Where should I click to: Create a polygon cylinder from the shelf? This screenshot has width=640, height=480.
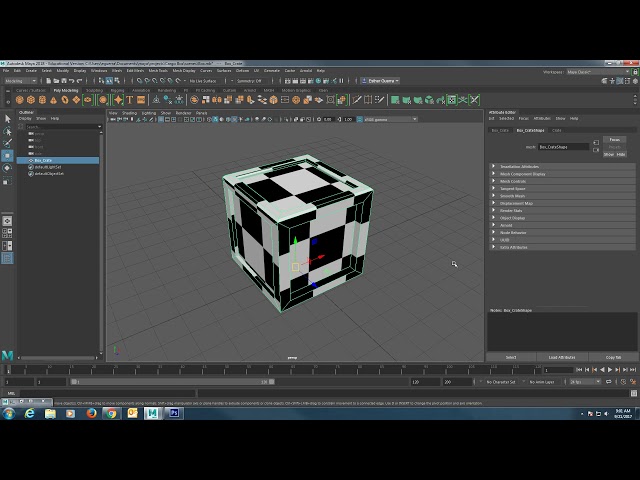[x=42, y=100]
